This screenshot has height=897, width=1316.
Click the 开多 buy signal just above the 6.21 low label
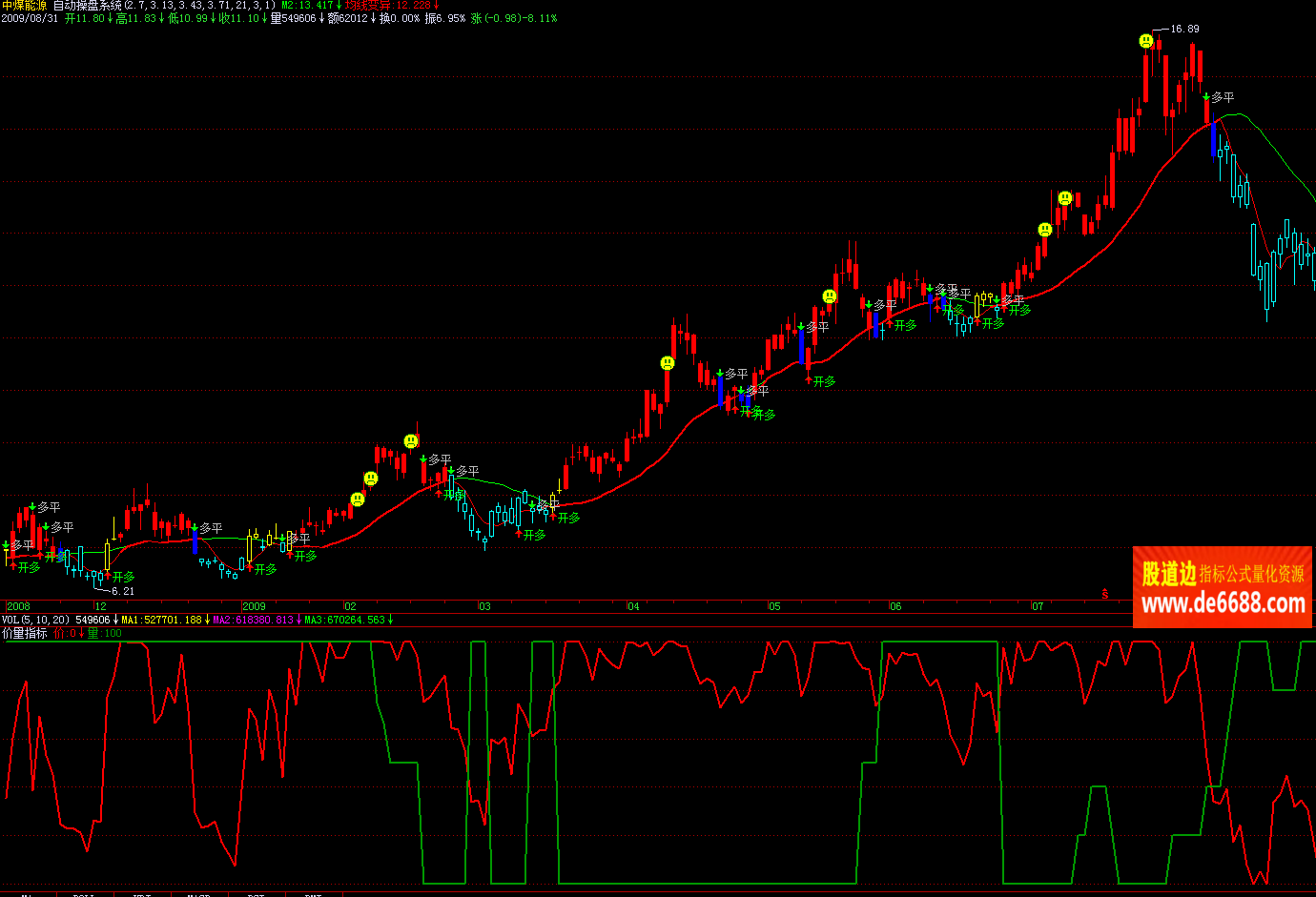[x=124, y=577]
